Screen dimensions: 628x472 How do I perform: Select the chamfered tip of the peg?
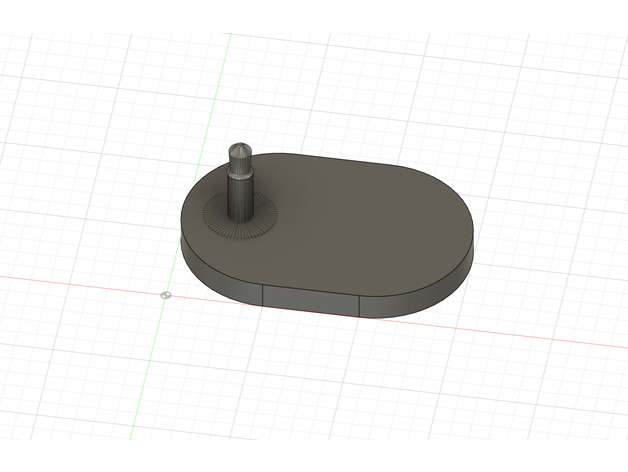(x=242, y=153)
